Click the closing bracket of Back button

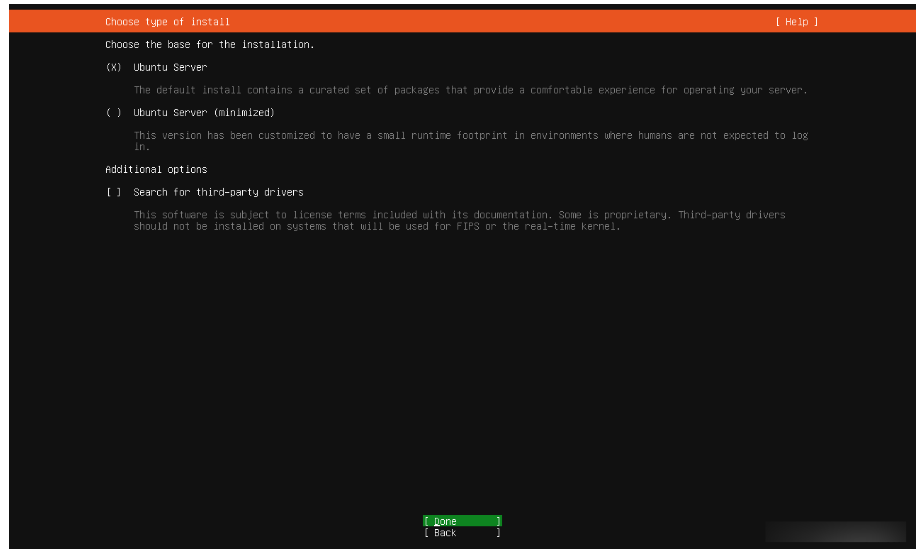[498, 533]
